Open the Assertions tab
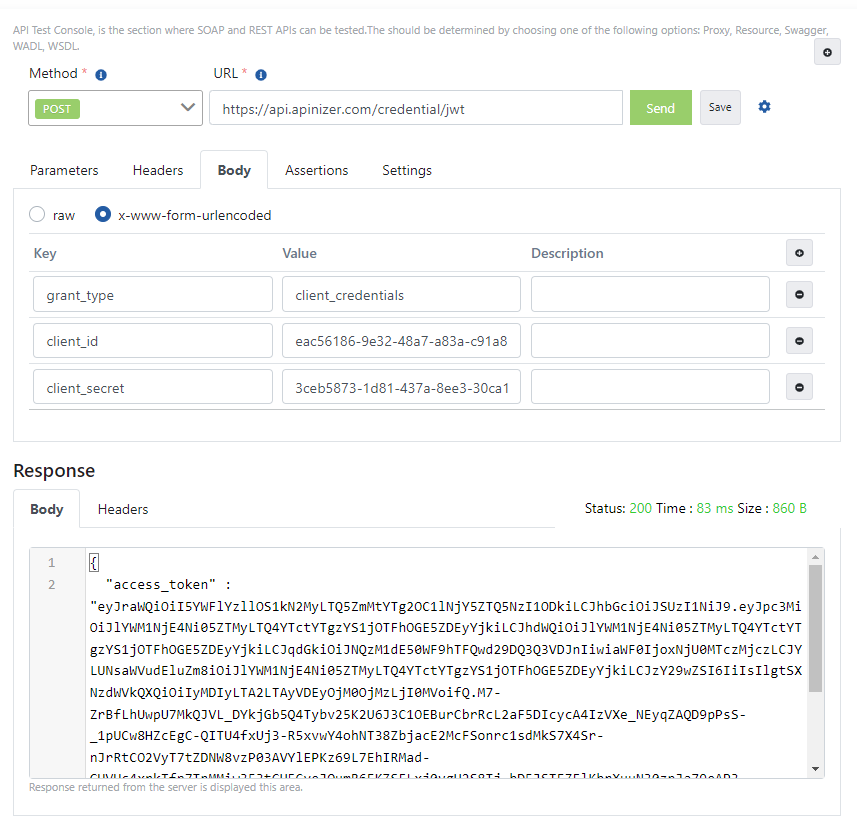The image size is (857, 830). [316, 170]
